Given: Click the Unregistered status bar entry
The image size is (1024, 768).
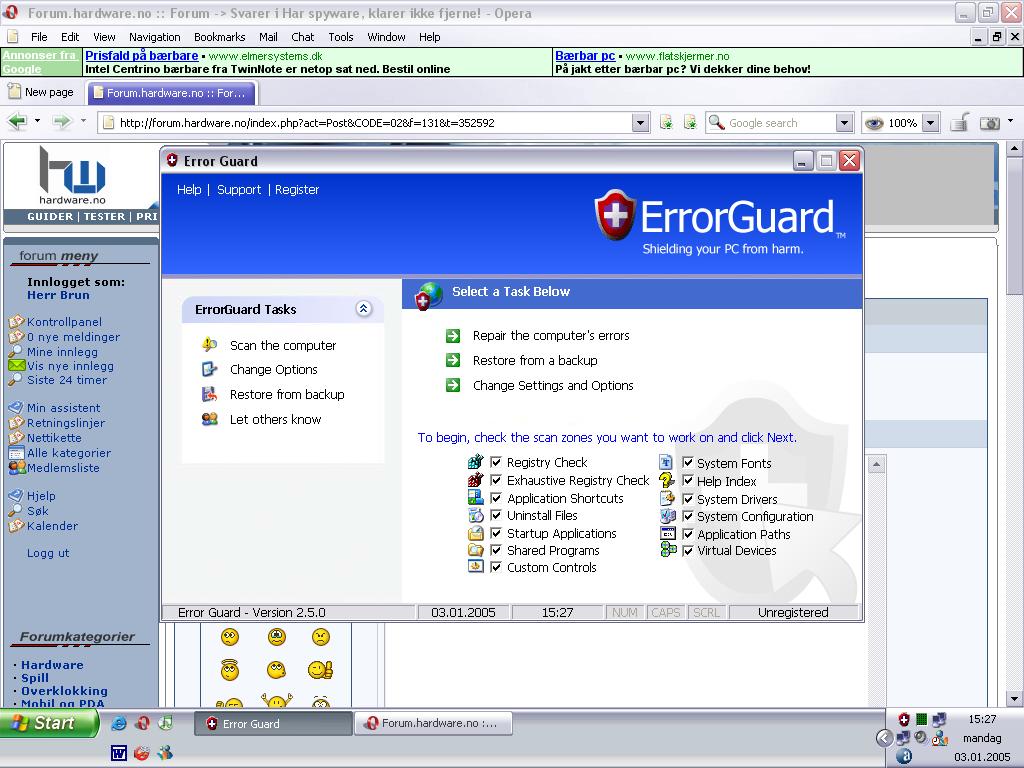Looking at the screenshot, I should 793,613.
